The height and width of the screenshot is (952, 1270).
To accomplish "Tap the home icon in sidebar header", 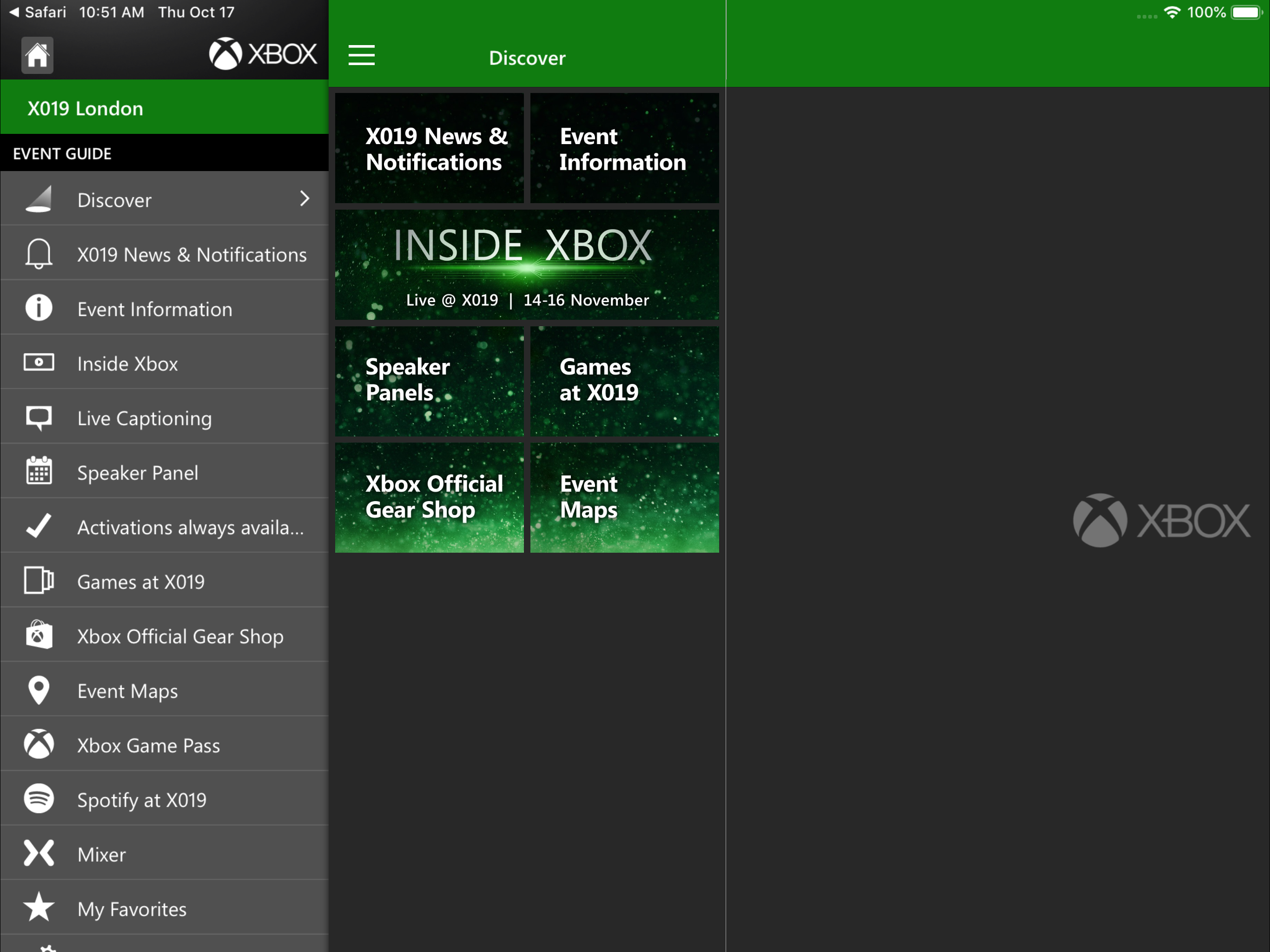I will click(x=37, y=55).
